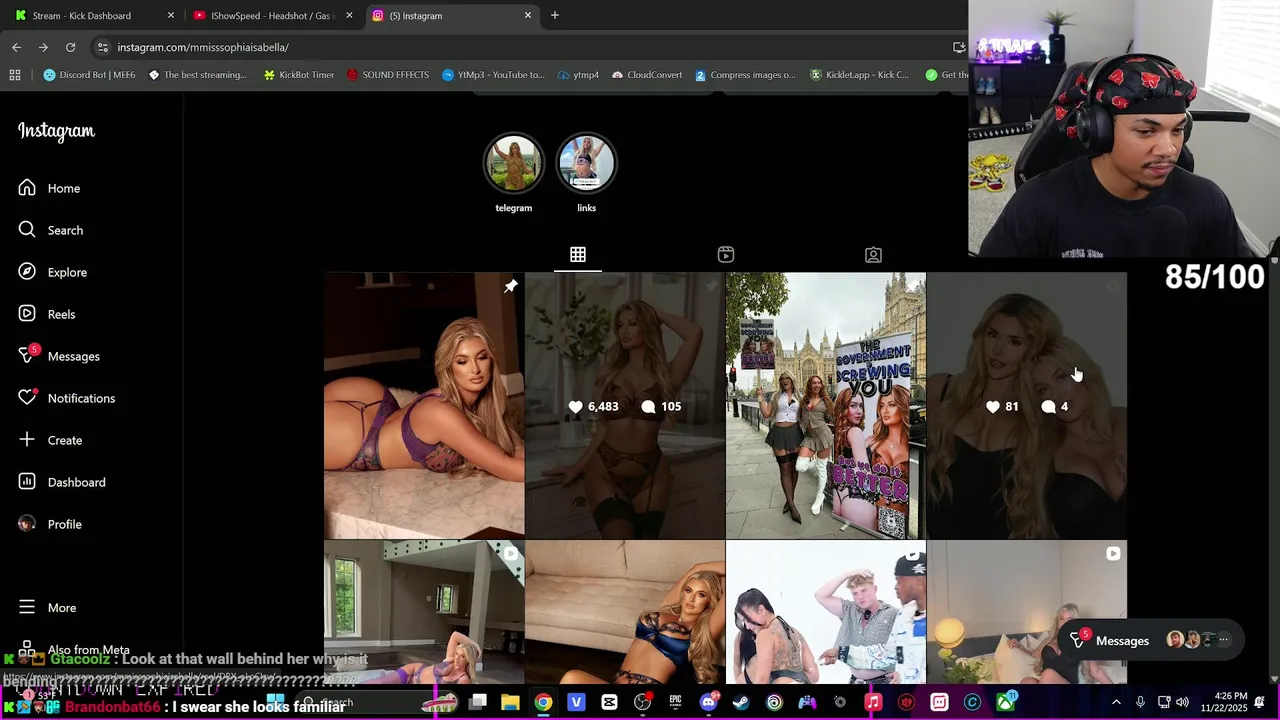Switch to the Tagged posts tab
This screenshot has height=720, width=1280.
[873, 255]
